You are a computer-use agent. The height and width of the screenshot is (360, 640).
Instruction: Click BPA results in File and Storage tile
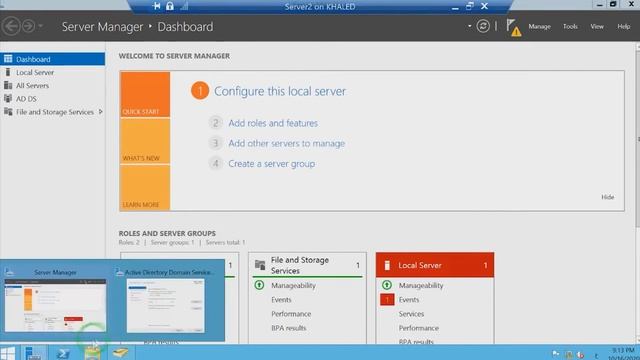(289, 328)
